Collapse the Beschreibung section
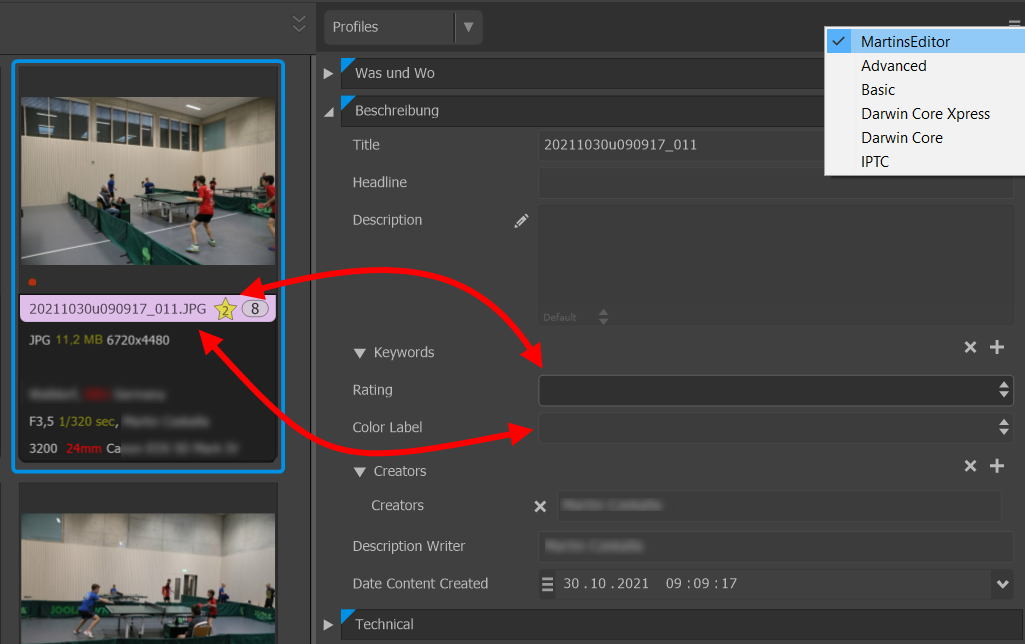Screen dimensions: 1025x644 coord(329,112)
